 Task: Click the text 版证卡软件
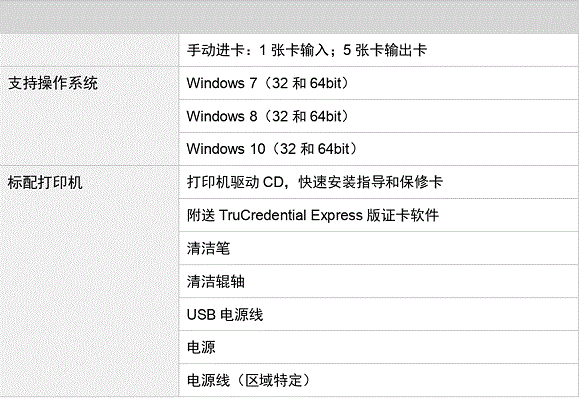click(403, 215)
